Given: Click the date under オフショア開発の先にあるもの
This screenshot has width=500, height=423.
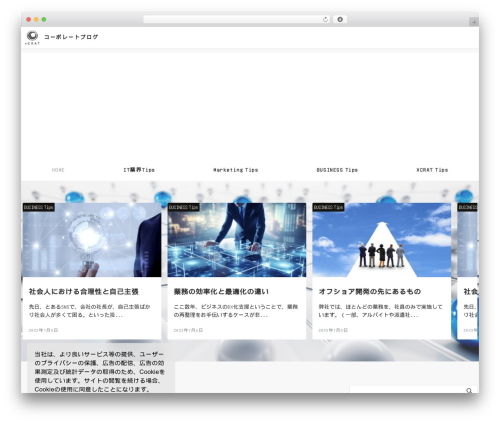Looking at the screenshot, I should click(x=333, y=330).
